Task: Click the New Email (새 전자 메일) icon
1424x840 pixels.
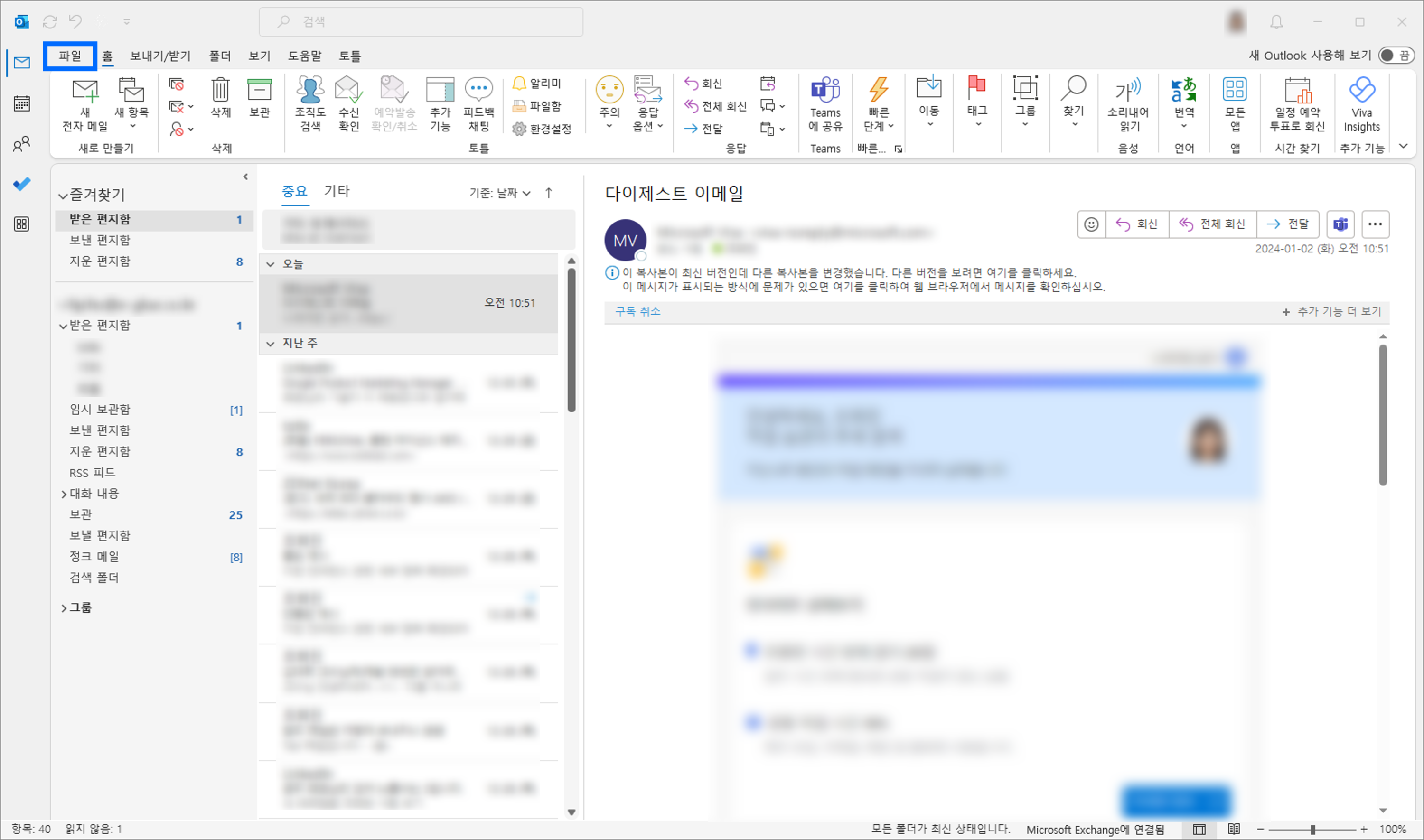Action: point(85,91)
